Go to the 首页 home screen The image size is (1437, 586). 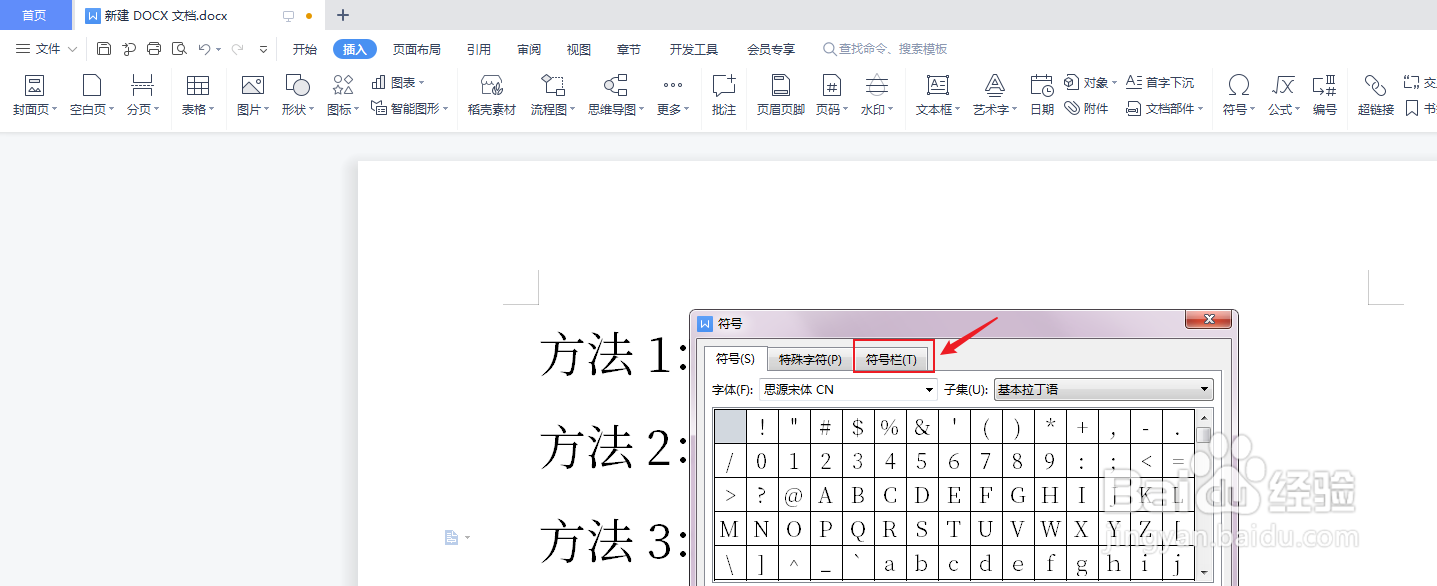[35, 14]
